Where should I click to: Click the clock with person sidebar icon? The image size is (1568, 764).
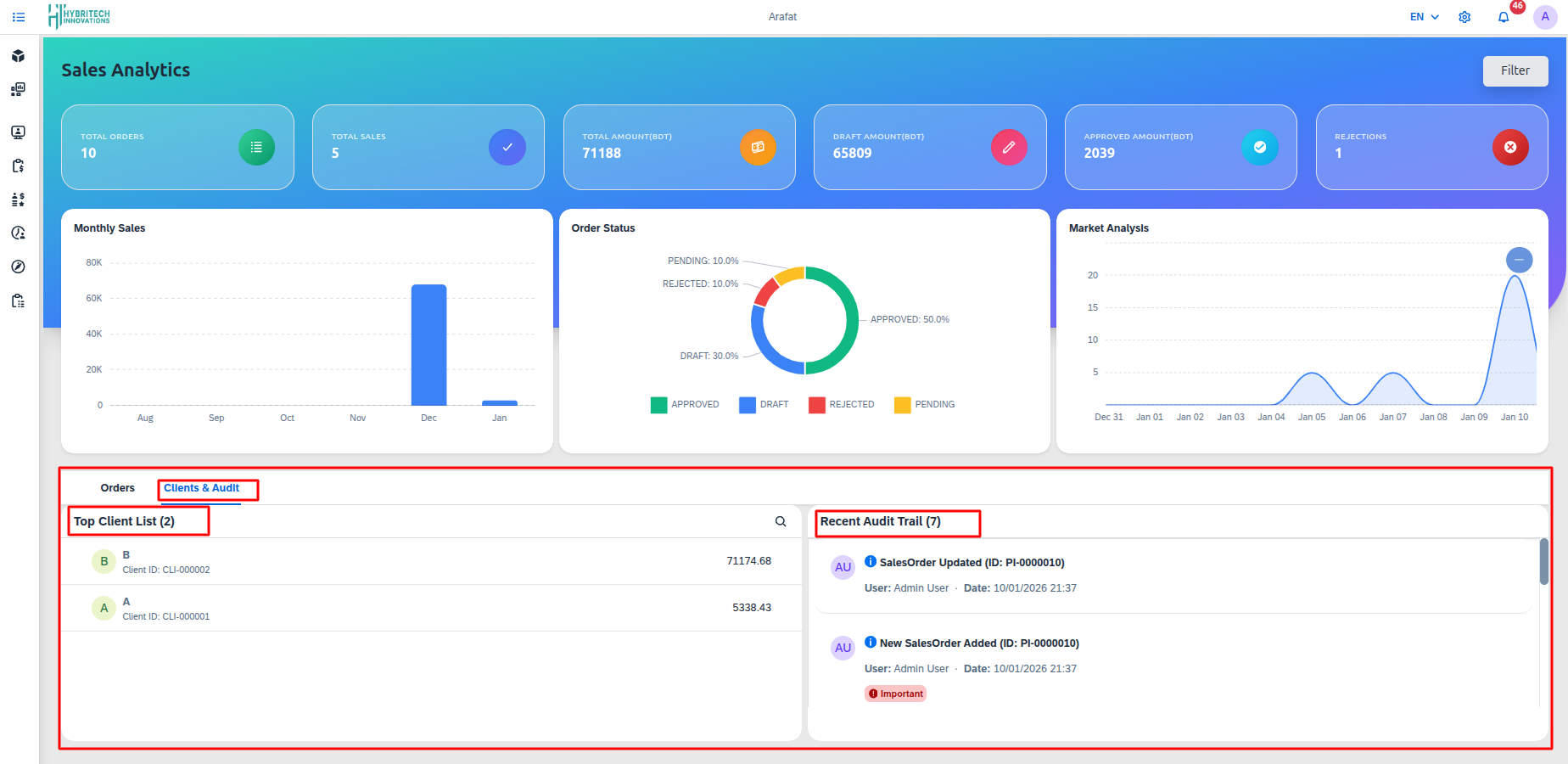click(18, 233)
